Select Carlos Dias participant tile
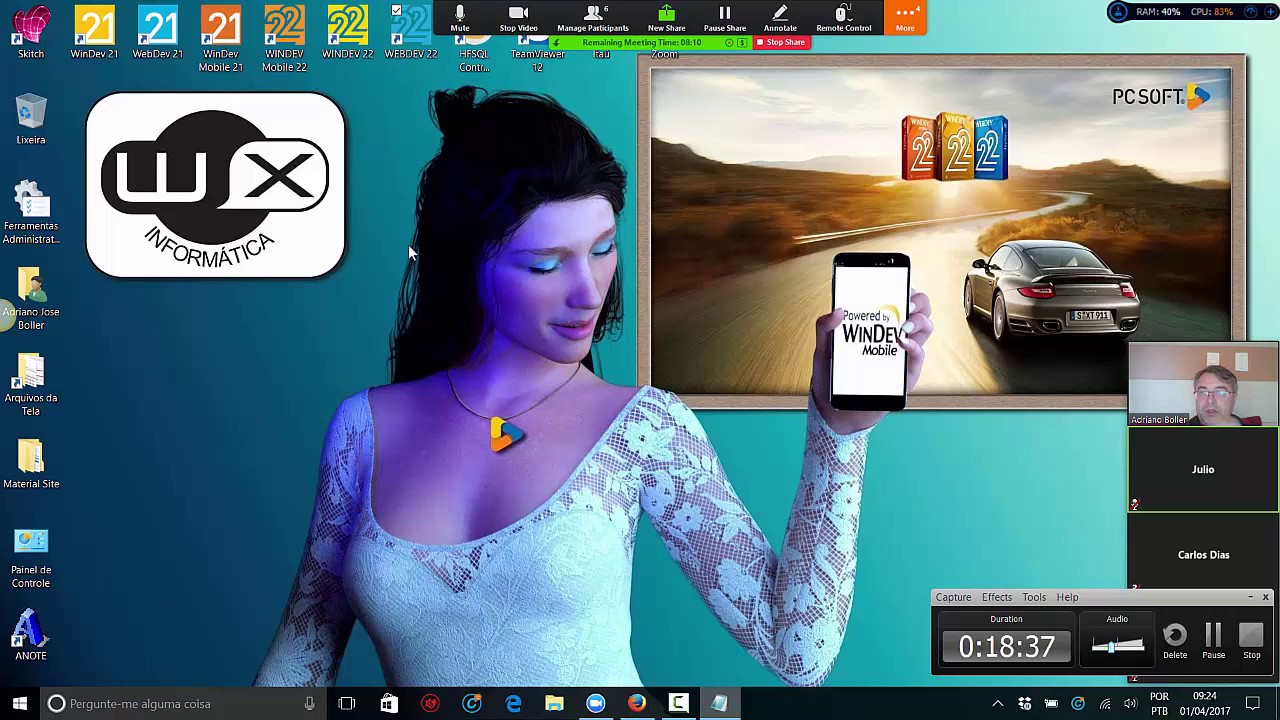Screen dimensions: 1280x720 coord(1203,554)
